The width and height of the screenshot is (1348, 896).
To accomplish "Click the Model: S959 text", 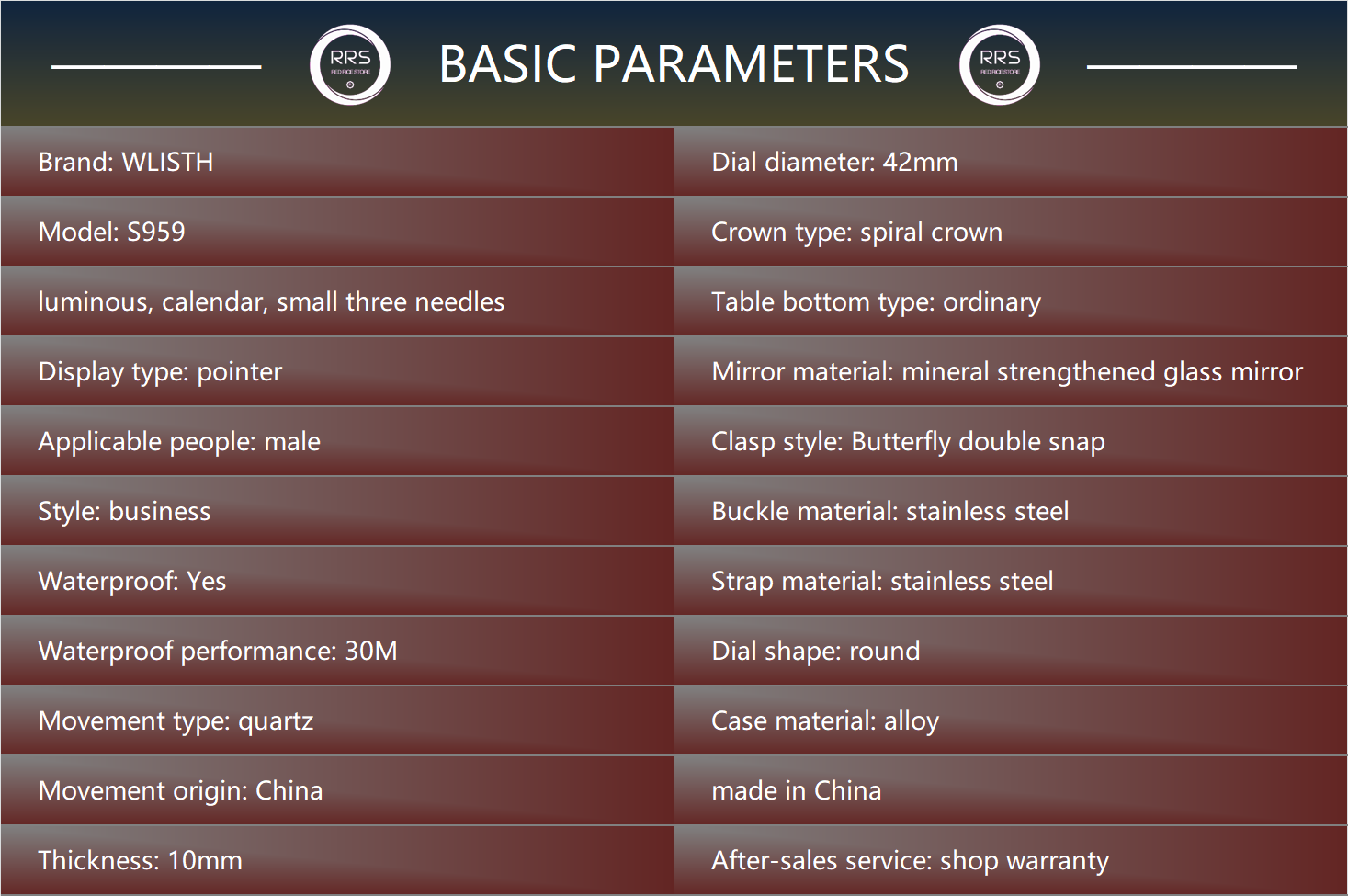I will (112, 233).
